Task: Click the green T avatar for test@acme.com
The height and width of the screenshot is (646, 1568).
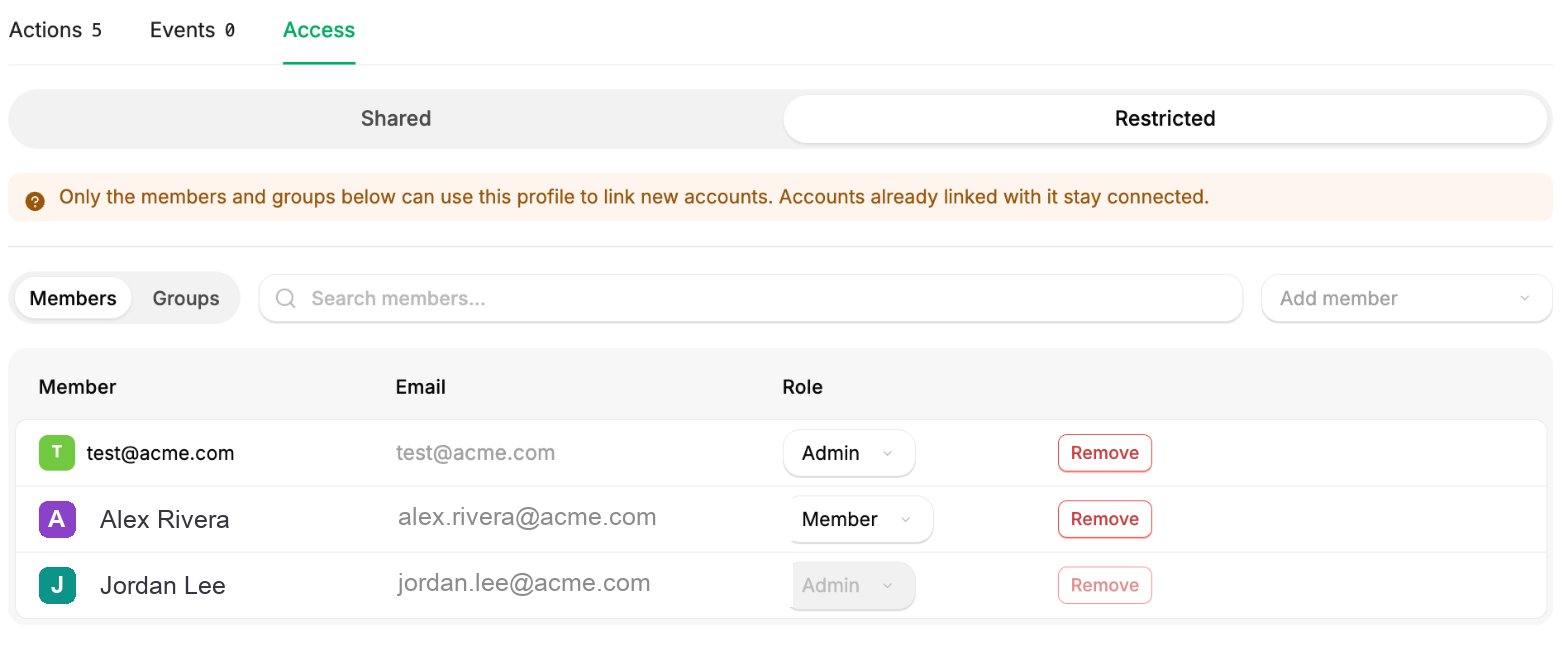Action: [x=57, y=452]
